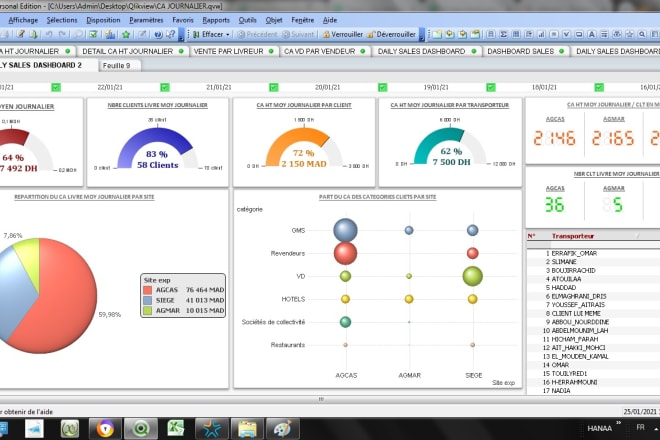Click the FR language indicator in tray
Screen dimensions: 660x440
640,427
